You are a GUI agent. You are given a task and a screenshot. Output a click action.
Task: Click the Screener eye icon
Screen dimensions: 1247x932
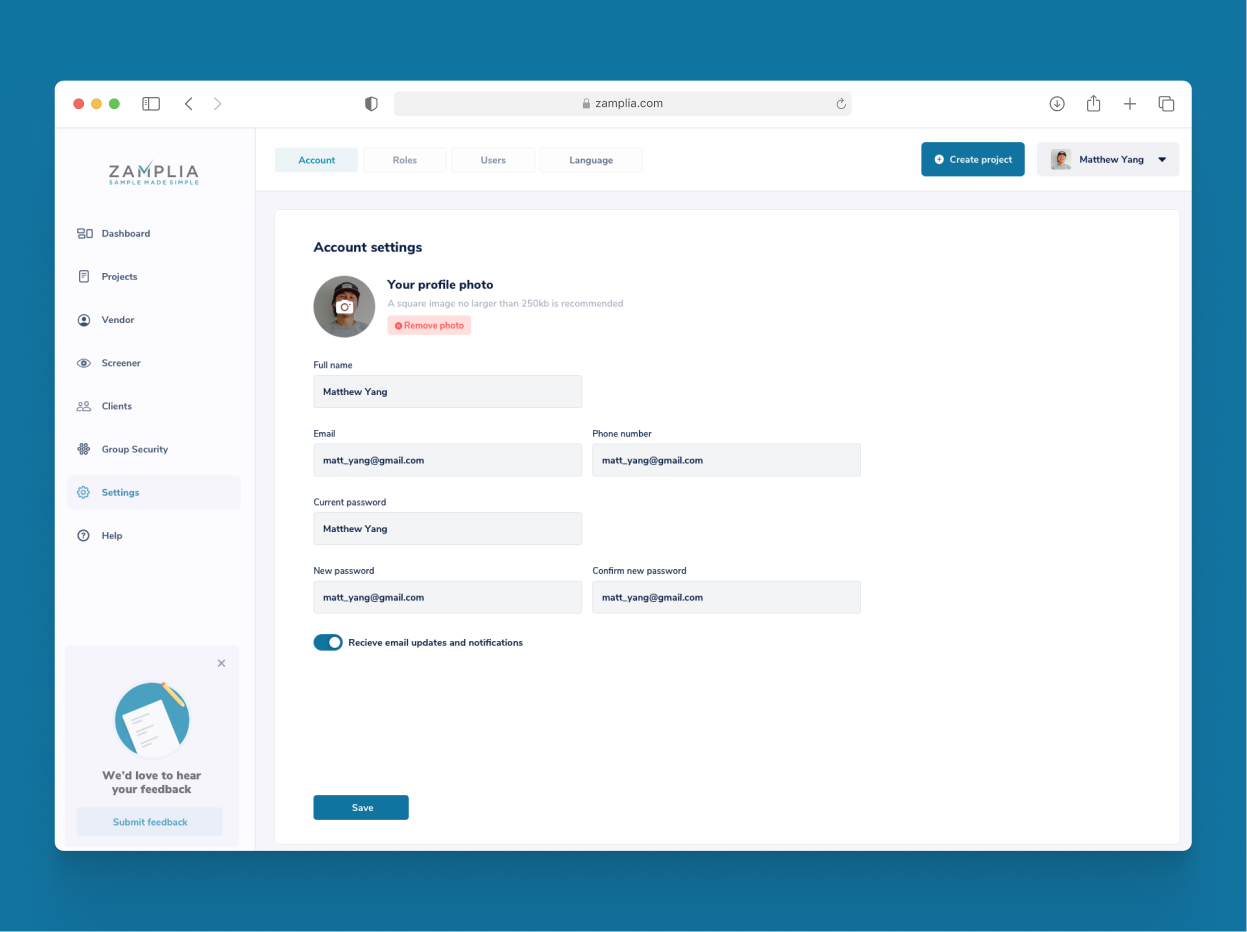click(x=84, y=363)
